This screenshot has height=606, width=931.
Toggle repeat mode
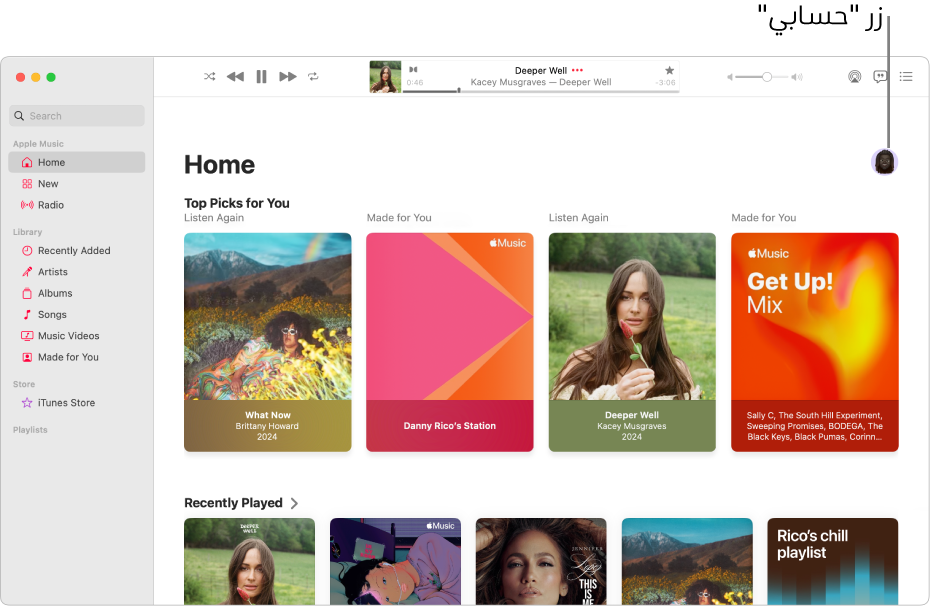tap(313, 76)
